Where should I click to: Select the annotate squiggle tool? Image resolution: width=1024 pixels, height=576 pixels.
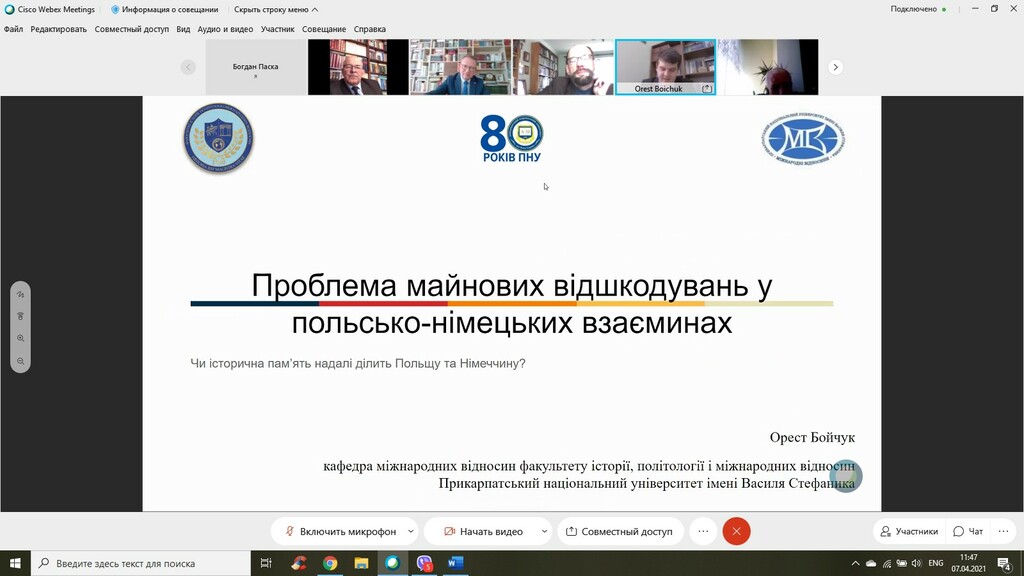coord(20,294)
